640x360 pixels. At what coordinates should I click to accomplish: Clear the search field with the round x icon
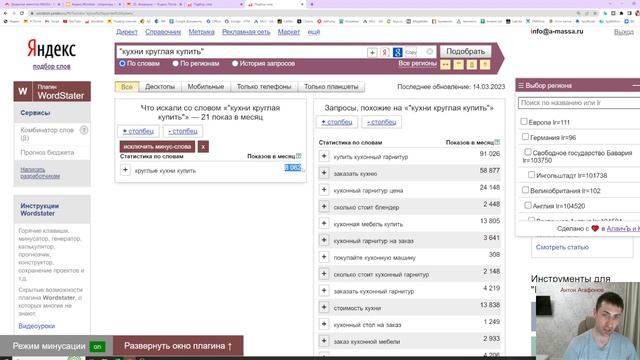[x=430, y=52]
